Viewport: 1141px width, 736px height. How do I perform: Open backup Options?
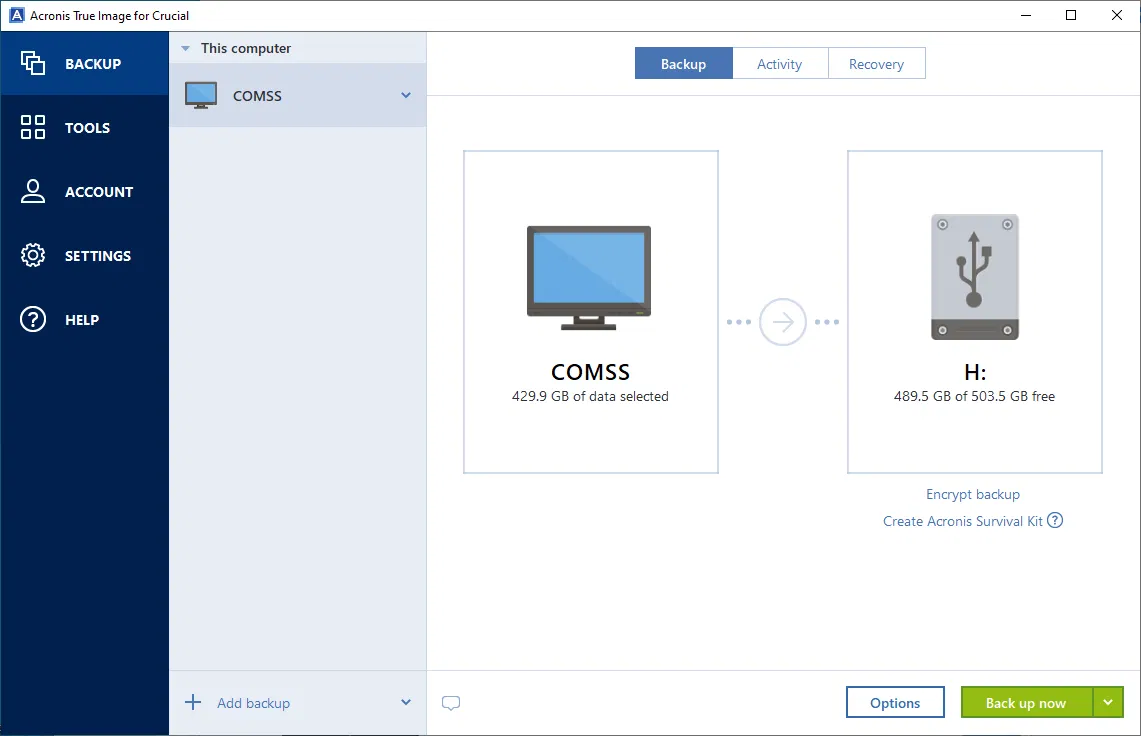pos(895,702)
